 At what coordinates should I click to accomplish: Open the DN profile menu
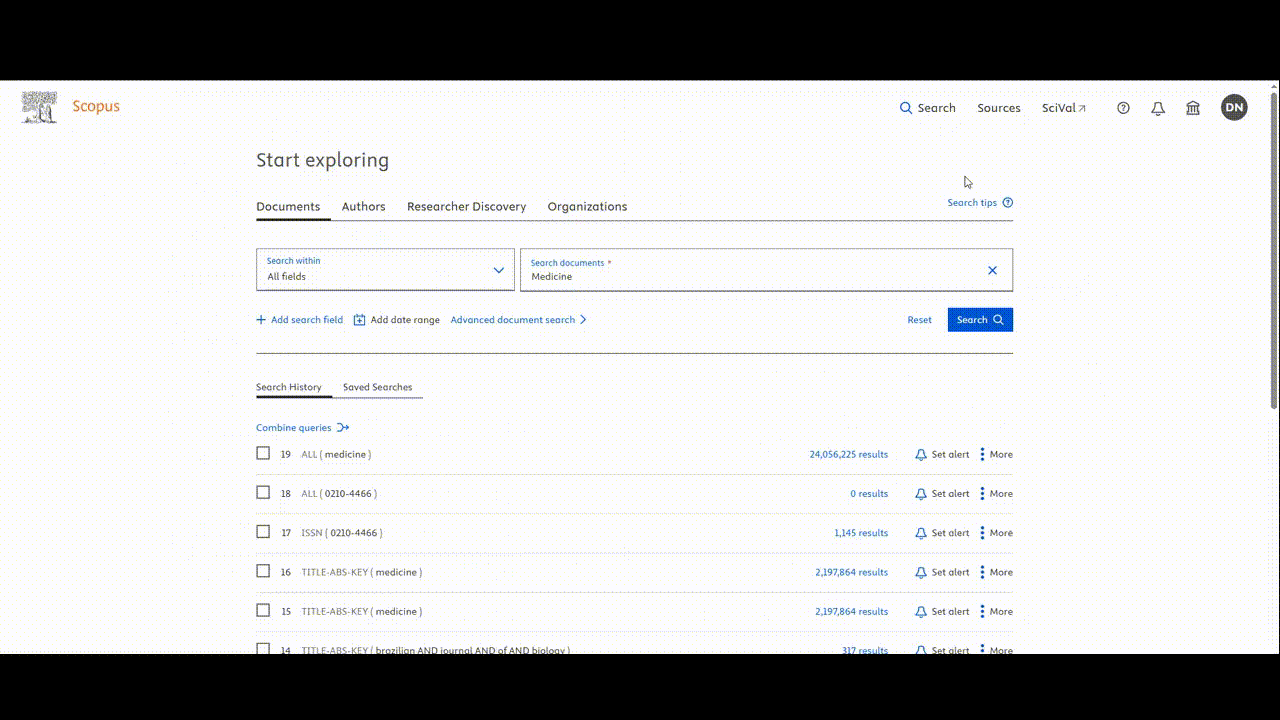[x=1234, y=107]
